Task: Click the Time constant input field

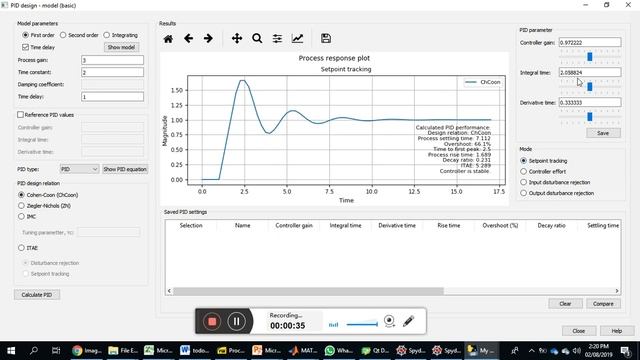Action: tap(112, 72)
